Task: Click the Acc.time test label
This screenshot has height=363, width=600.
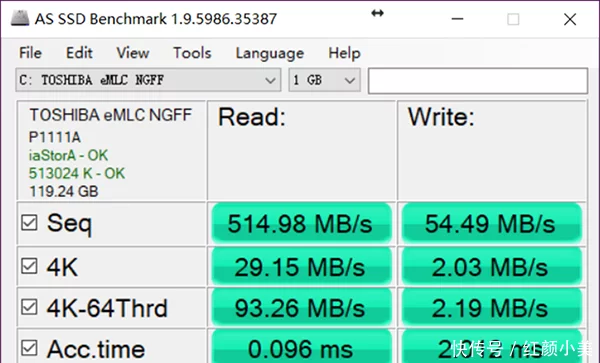Action: [x=96, y=349]
